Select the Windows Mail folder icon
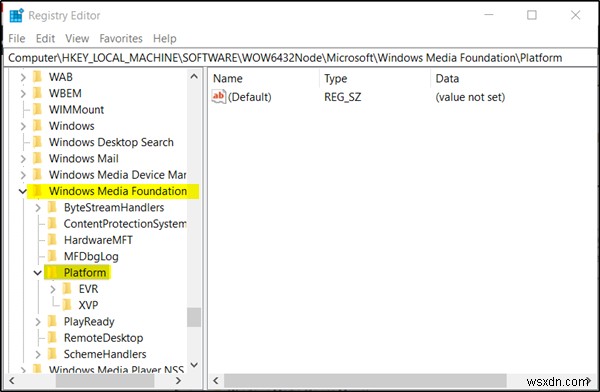The image size is (600, 392). click(38, 158)
